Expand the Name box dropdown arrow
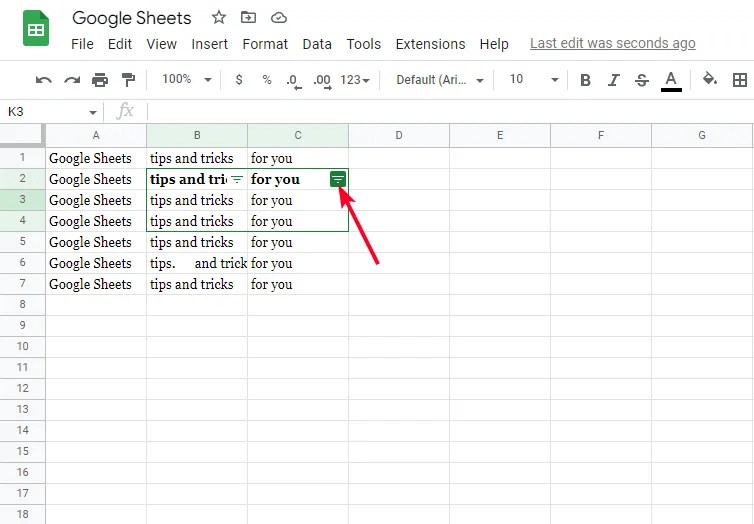The image size is (754, 524). point(92,113)
